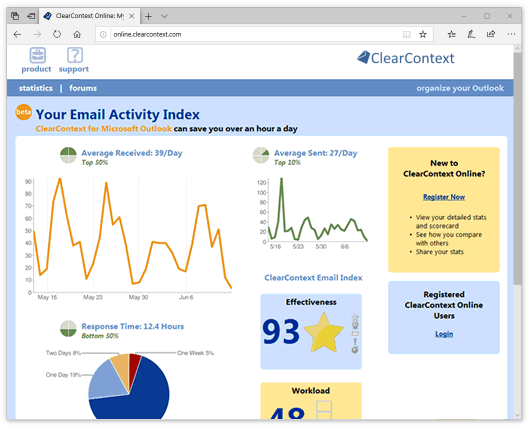Viewport: 532px width, 428px height.
Task: Open the forums menu item
Action: (83, 88)
